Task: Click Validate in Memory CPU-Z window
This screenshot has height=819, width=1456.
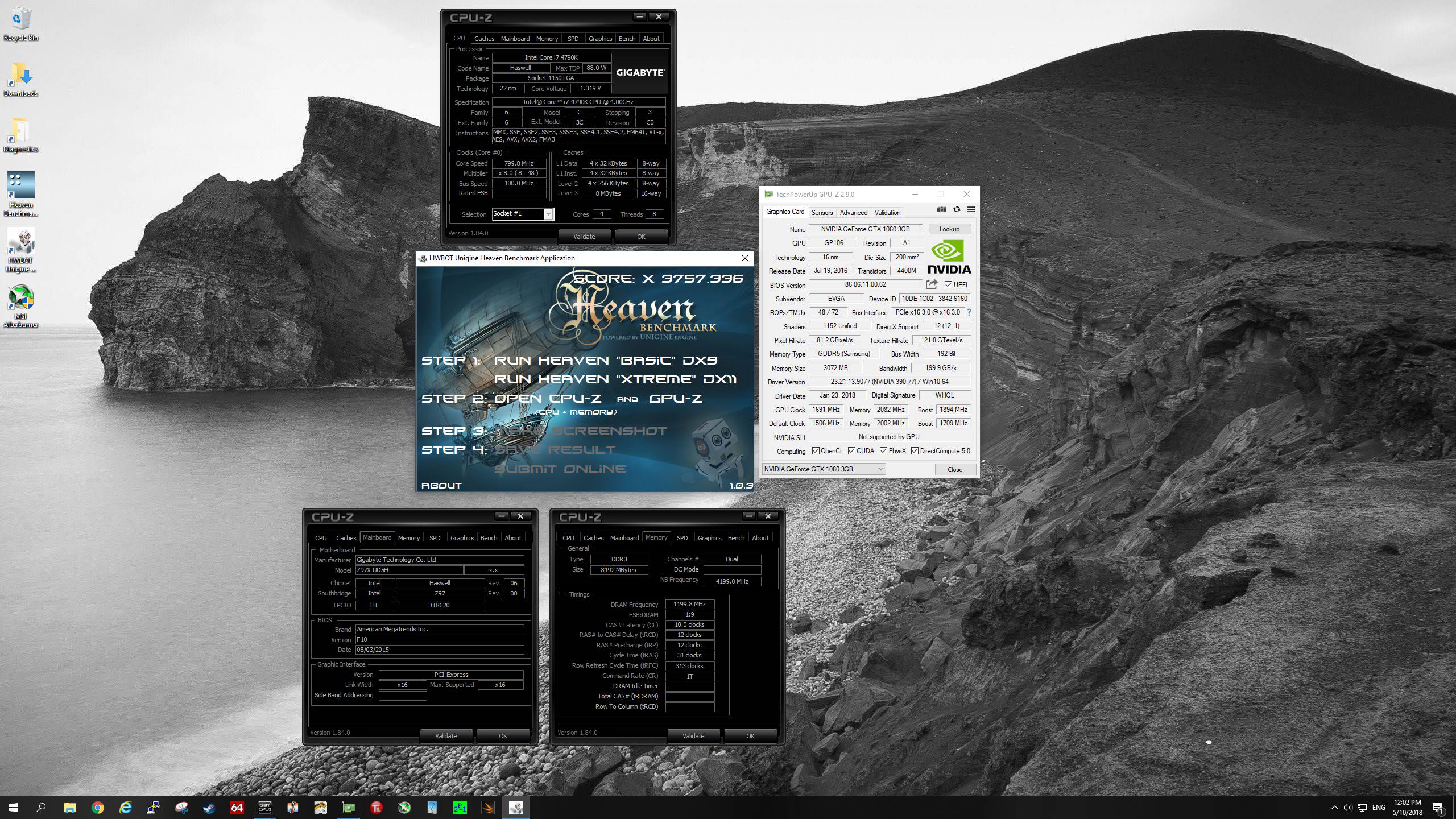Action: [693, 736]
